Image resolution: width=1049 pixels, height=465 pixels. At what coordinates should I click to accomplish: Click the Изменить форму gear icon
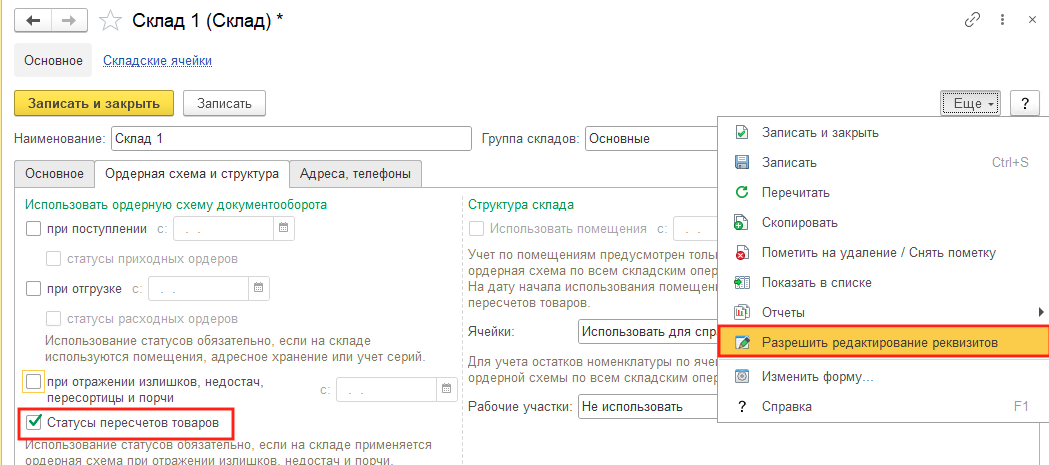pyautogui.click(x=742, y=377)
